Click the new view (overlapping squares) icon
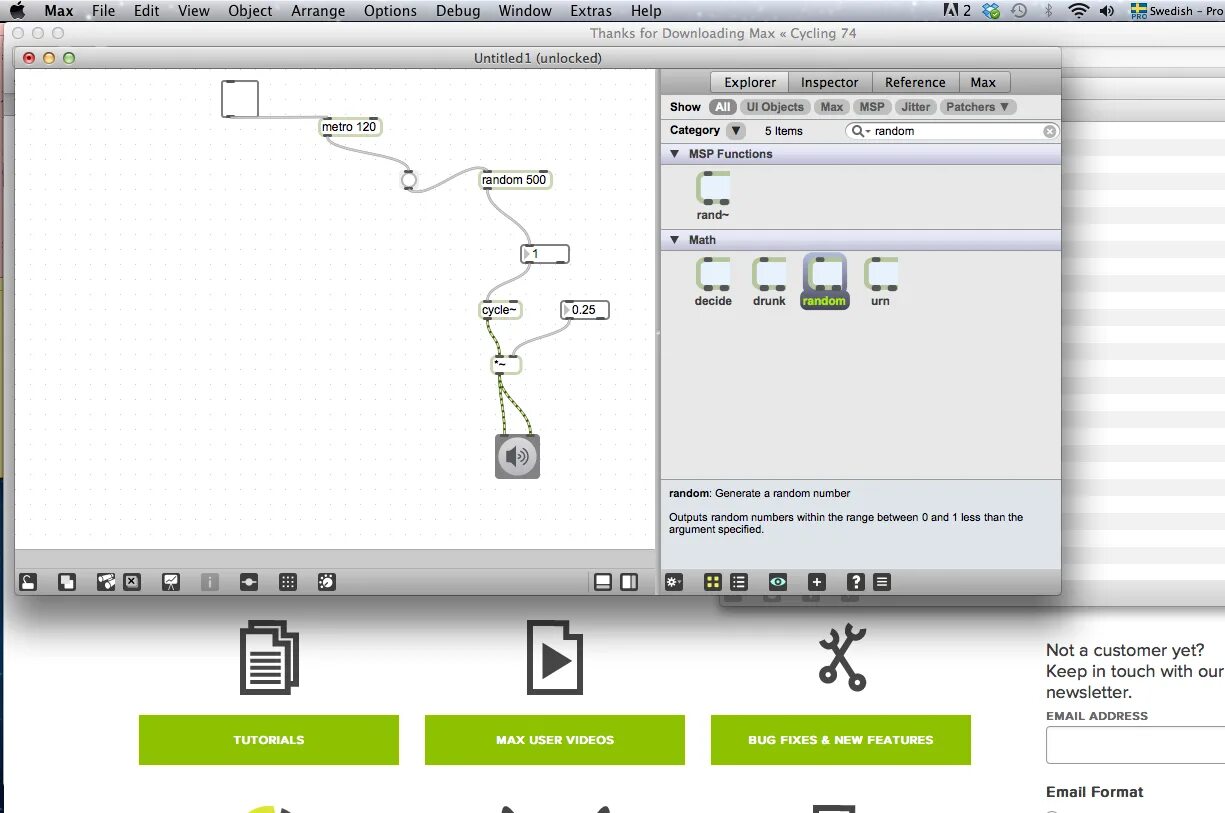 [x=67, y=582]
